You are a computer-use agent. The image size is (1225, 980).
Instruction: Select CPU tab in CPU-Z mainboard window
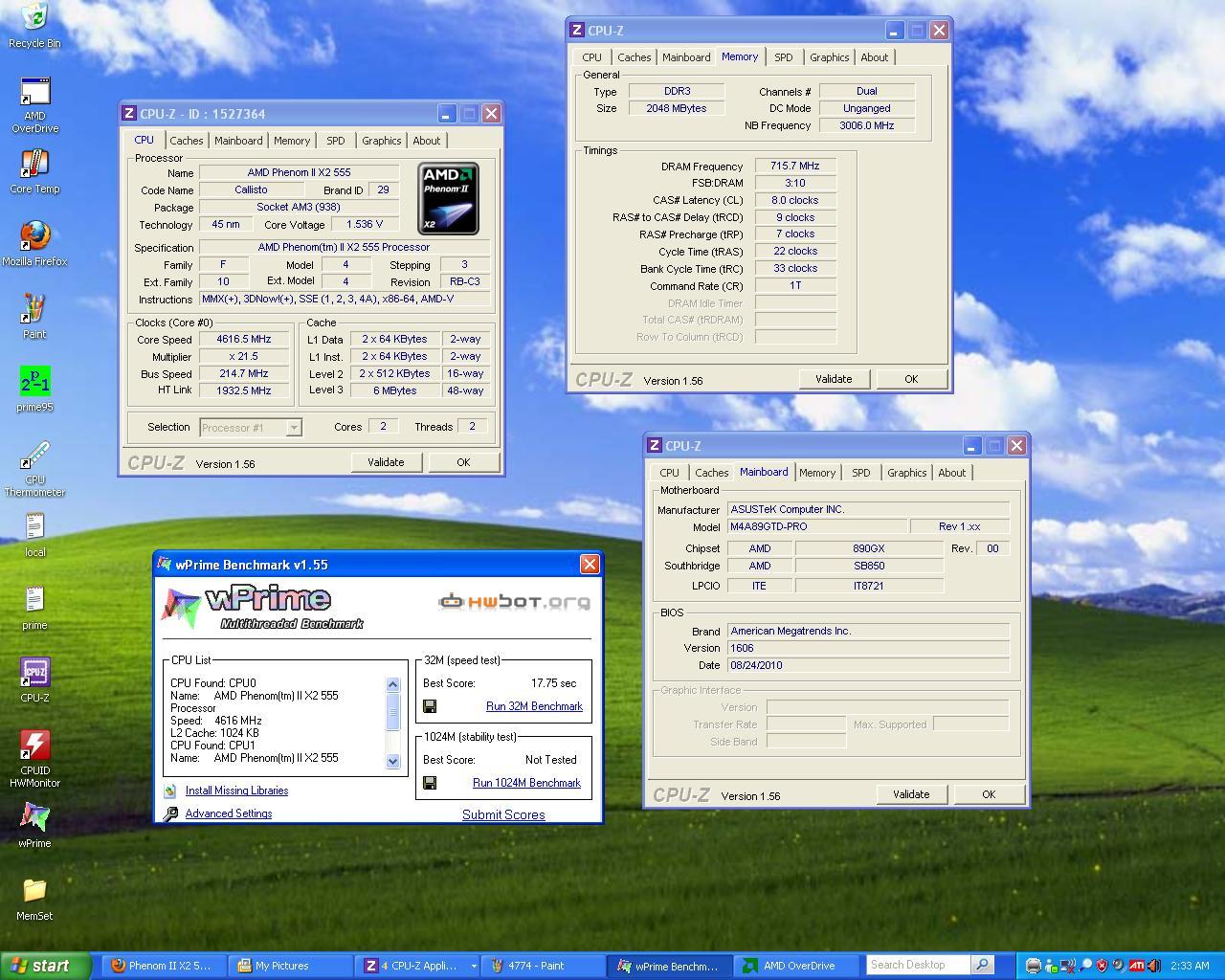669,473
